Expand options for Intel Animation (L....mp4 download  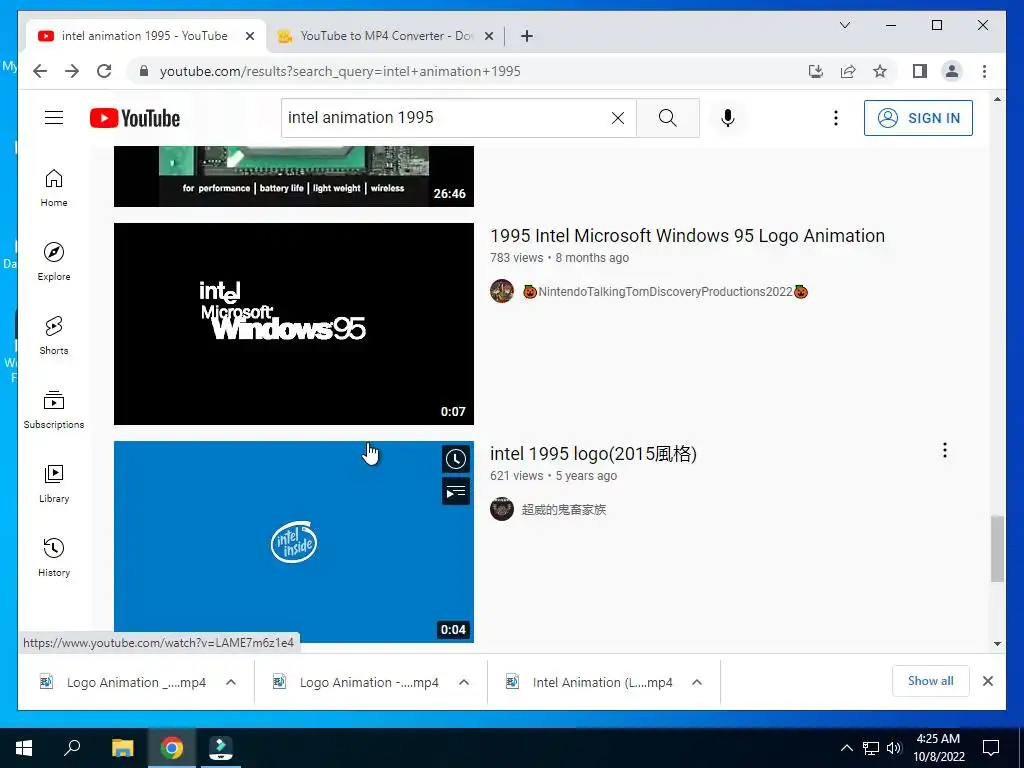point(697,682)
